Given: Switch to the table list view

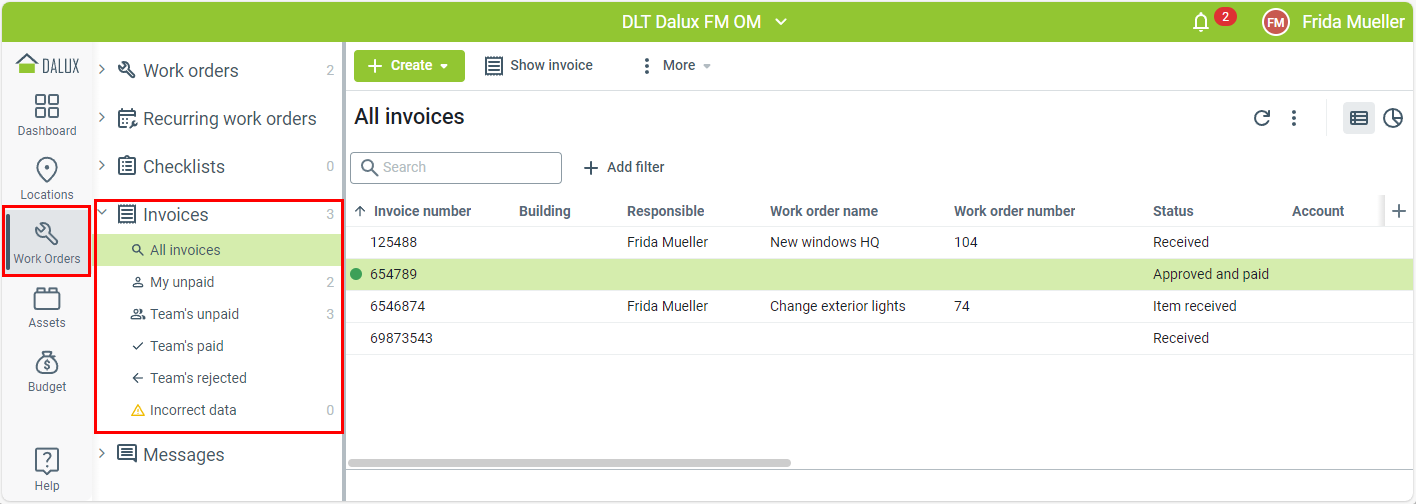Looking at the screenshot, I should click(x=1358, y=118).
